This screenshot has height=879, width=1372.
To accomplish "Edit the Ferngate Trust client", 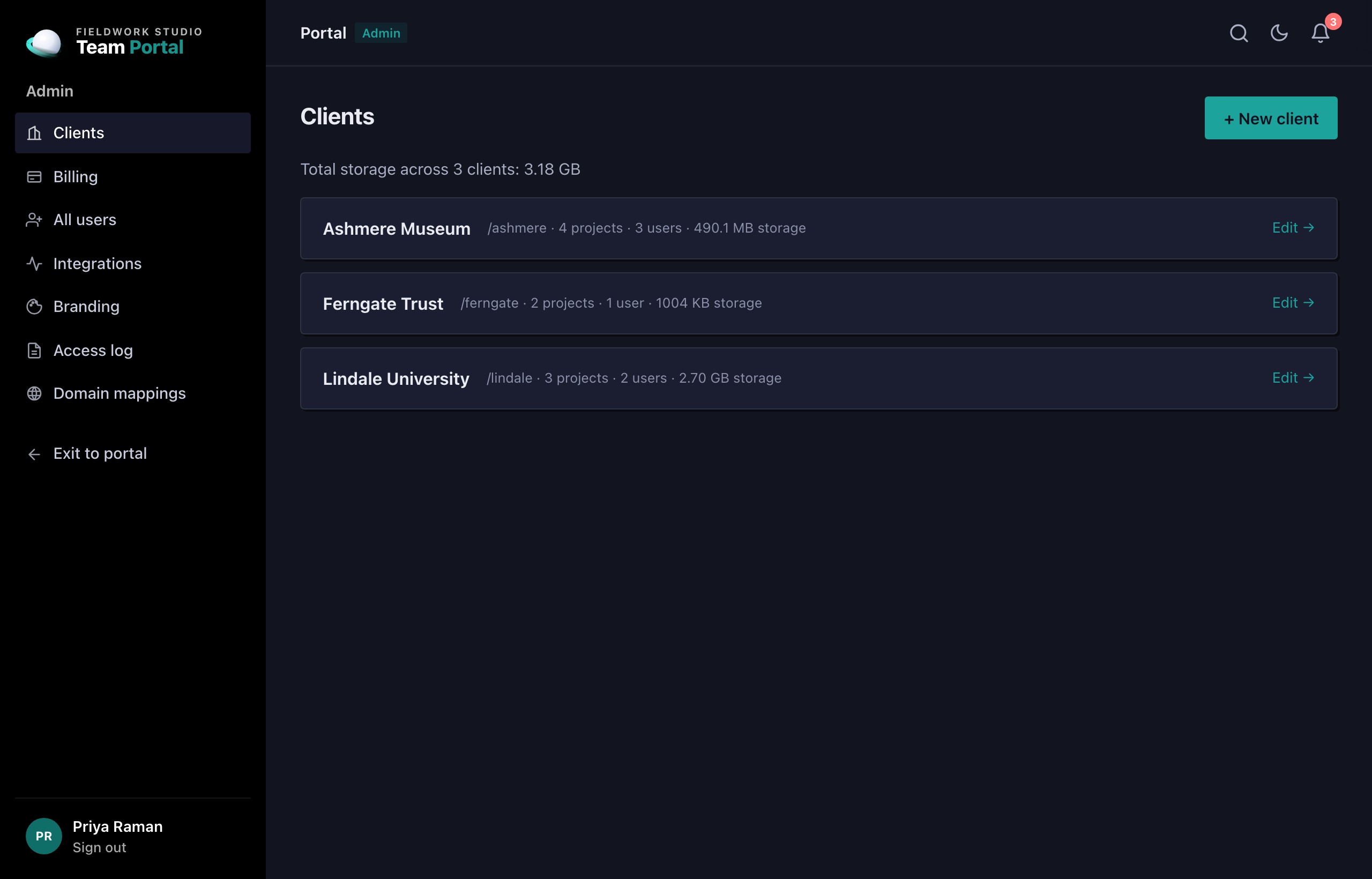I will [x=1293, y=302].
